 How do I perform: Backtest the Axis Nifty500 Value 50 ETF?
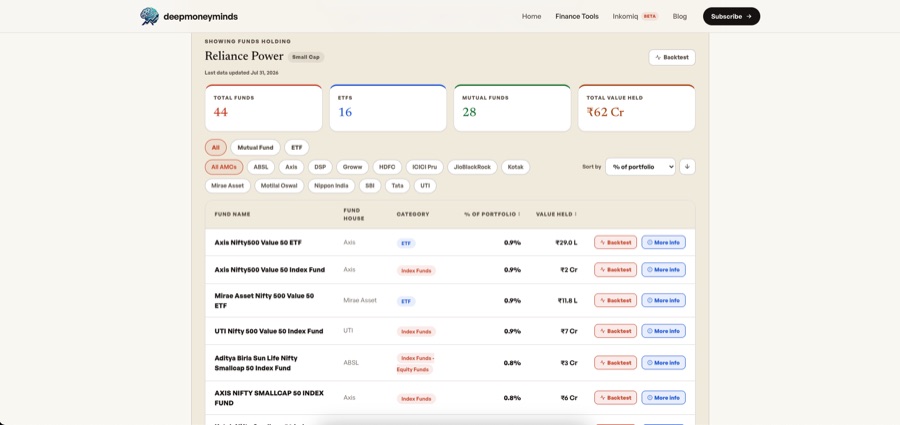pyautogui.click(x=615, y=242)
